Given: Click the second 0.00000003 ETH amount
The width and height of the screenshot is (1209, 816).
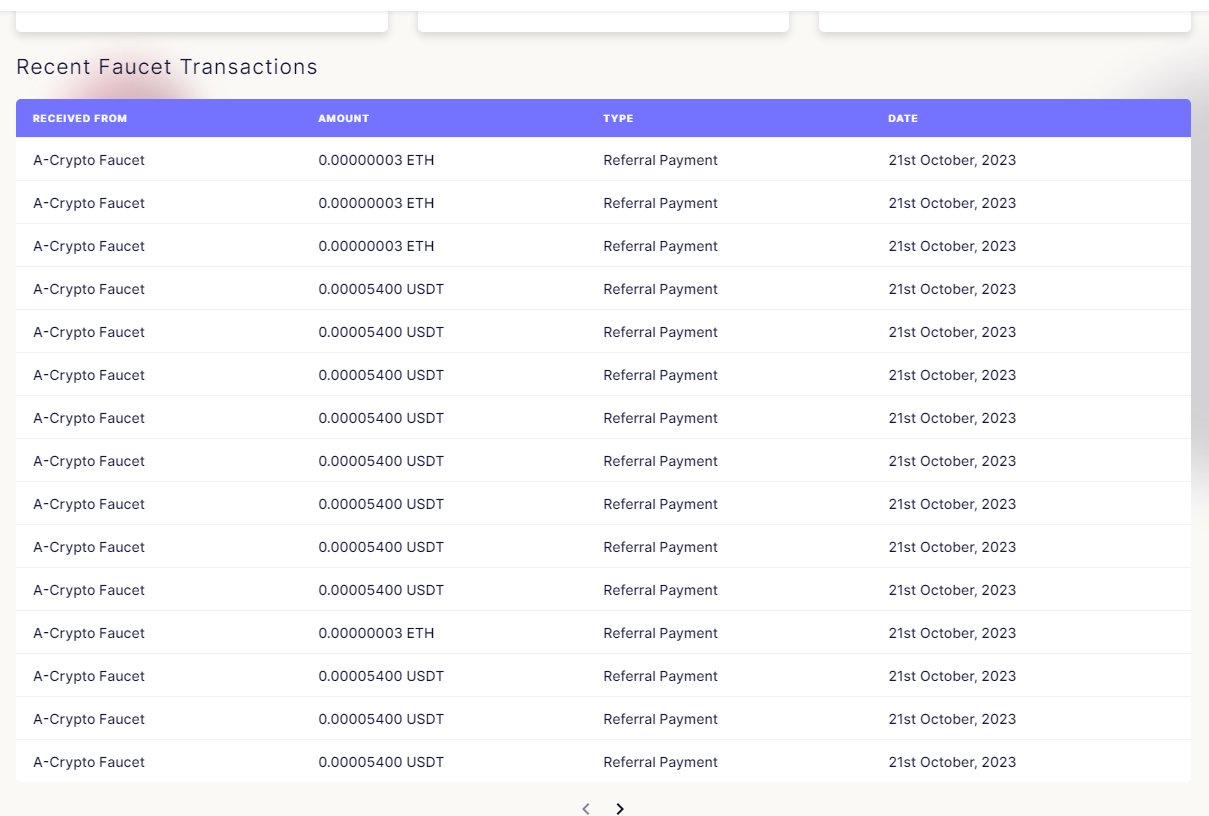Looking at the screenshot, I should click(x=376, y=203).
